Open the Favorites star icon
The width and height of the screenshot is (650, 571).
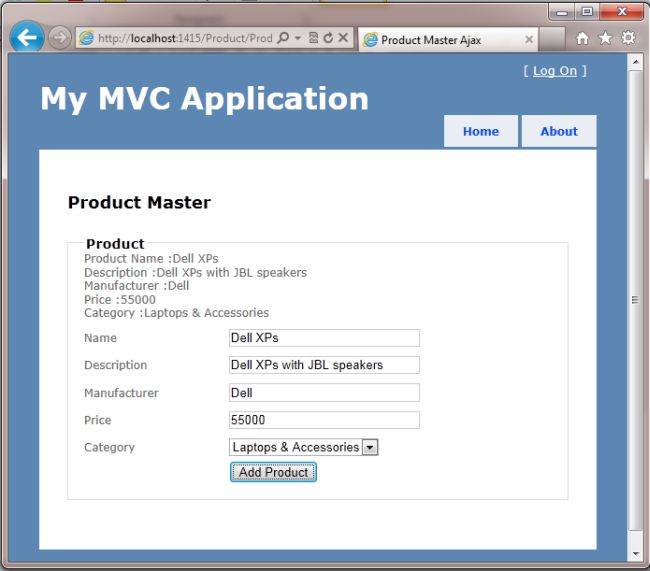(x=605, y=38)
